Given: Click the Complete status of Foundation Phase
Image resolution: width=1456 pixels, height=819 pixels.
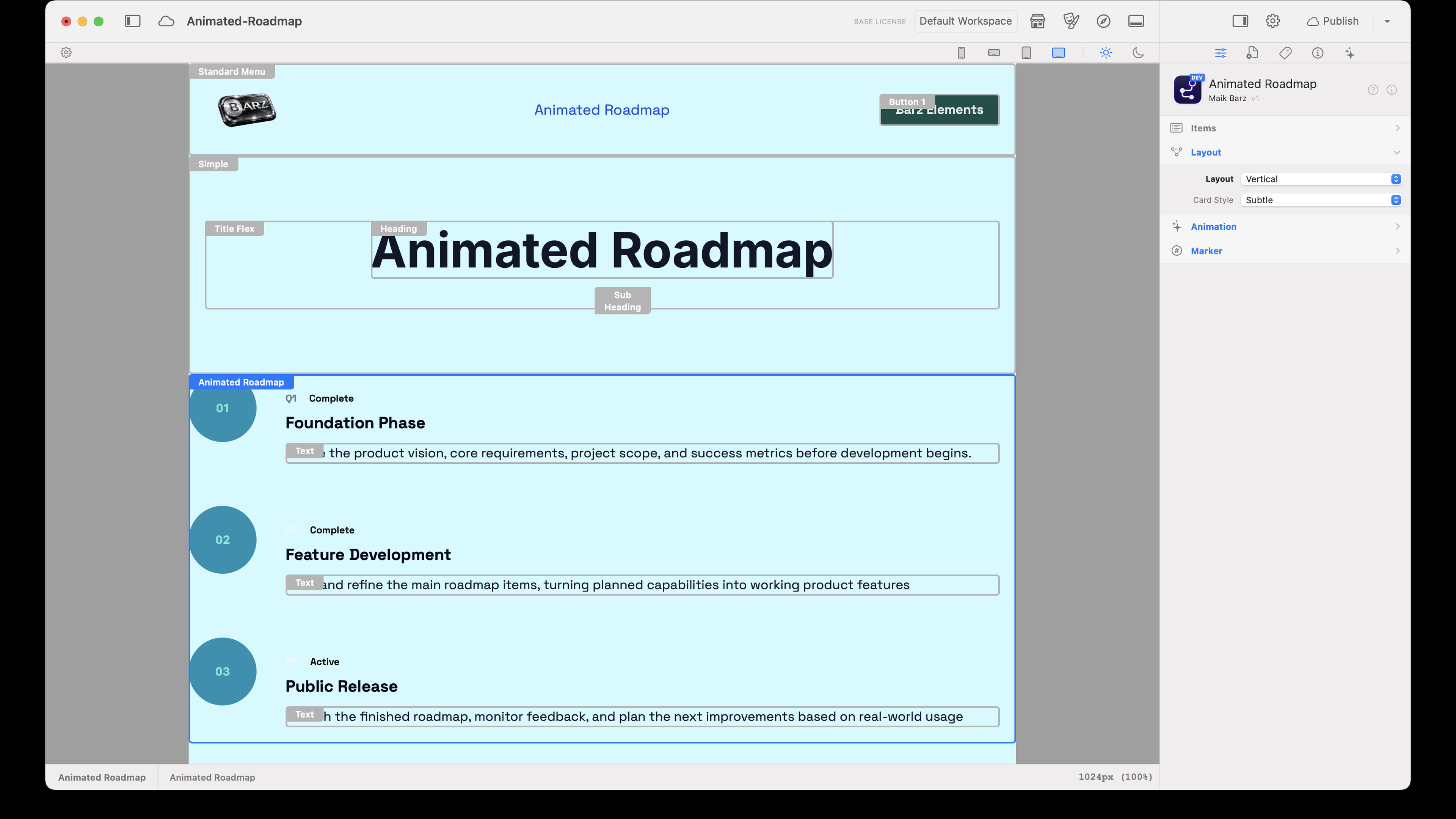Looking at the screenshot, I should coord(331,399).
